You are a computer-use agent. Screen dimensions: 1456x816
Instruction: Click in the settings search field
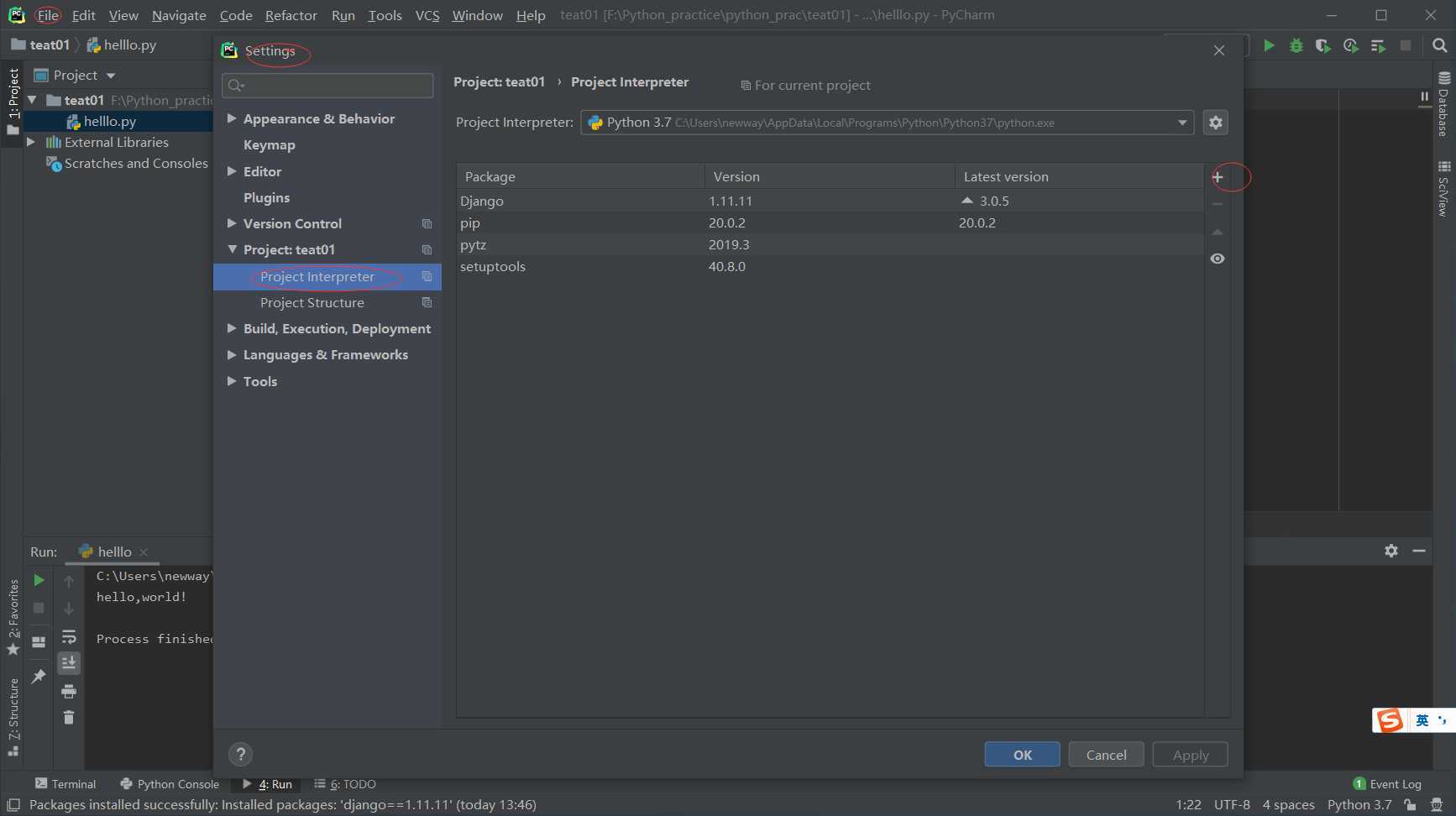(x=327, y=85)
